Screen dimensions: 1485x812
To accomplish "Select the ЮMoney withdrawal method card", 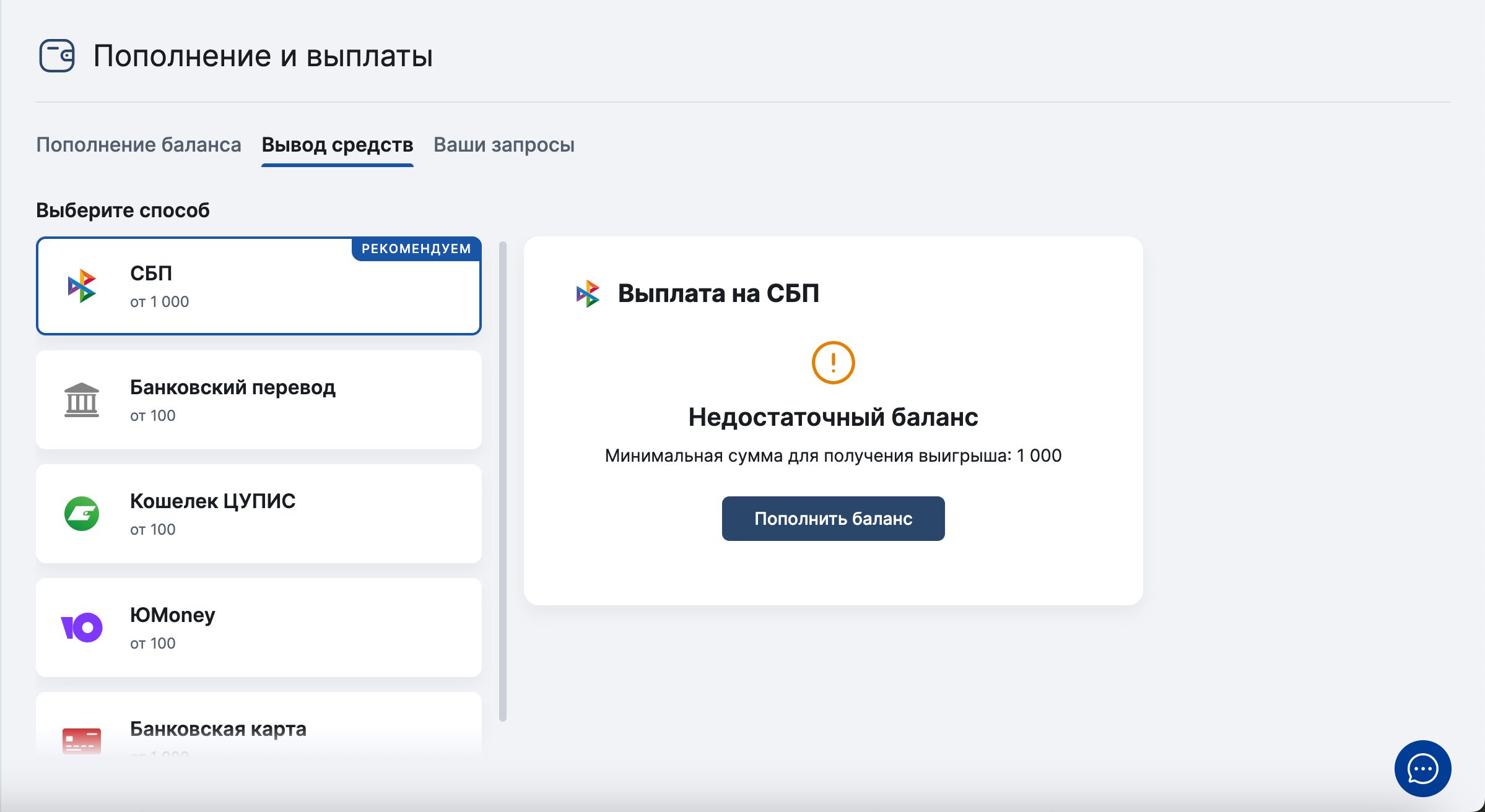I will [x=259, y=627].
